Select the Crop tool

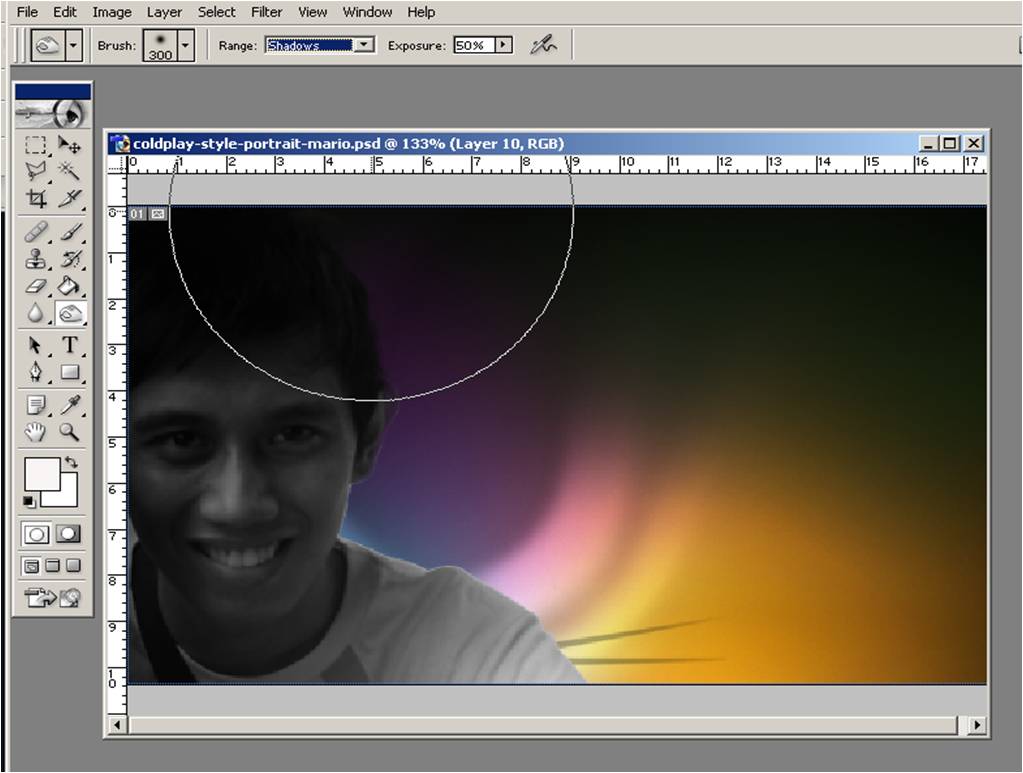(x=36, y=198)
